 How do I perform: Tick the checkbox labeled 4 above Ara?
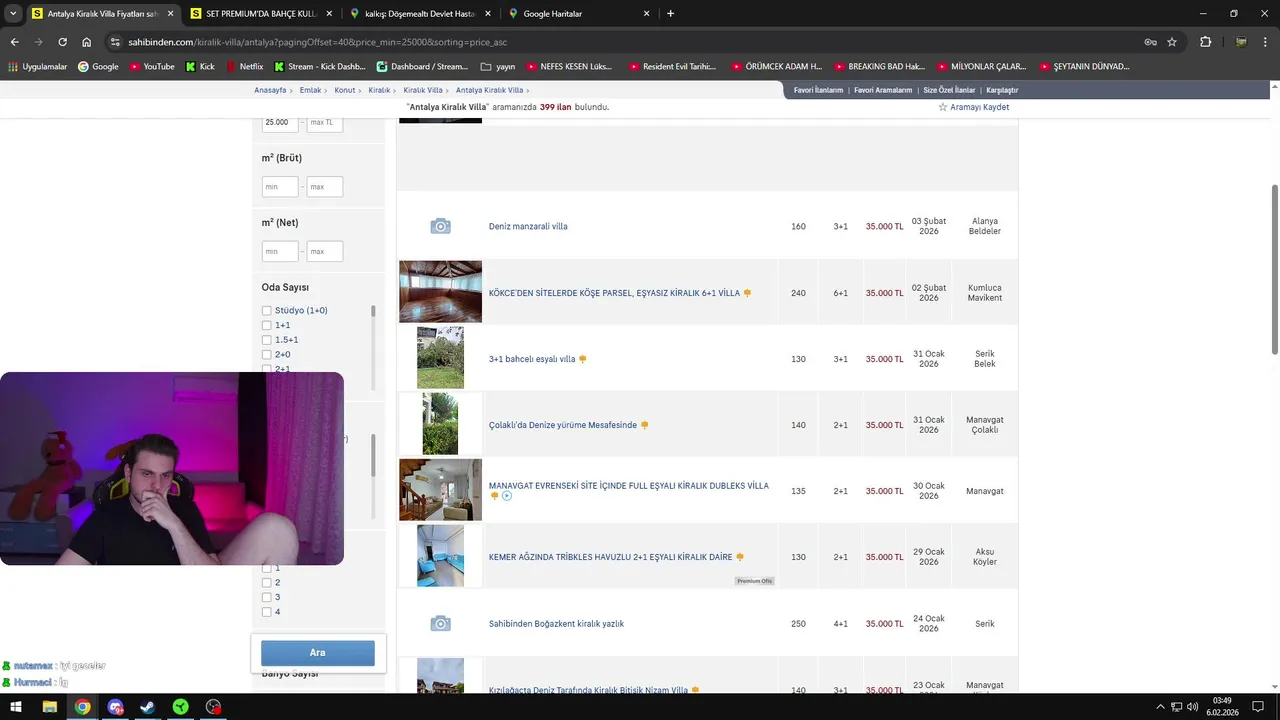pos(267,612)
